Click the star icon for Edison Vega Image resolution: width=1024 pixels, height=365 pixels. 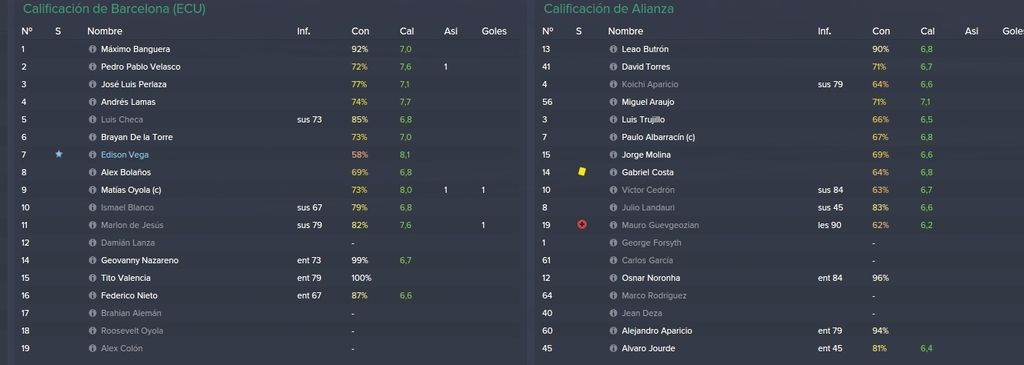pos(59,154)
